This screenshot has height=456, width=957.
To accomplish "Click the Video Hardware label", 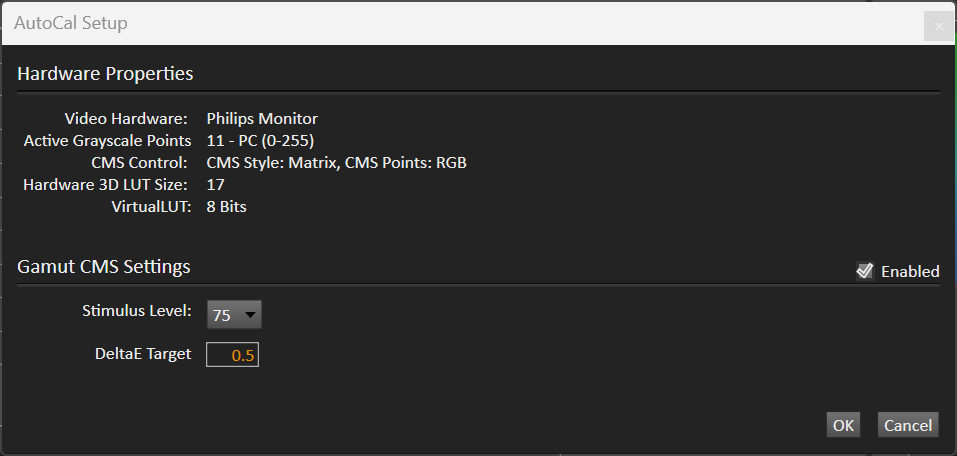I will tap(126, 118).
